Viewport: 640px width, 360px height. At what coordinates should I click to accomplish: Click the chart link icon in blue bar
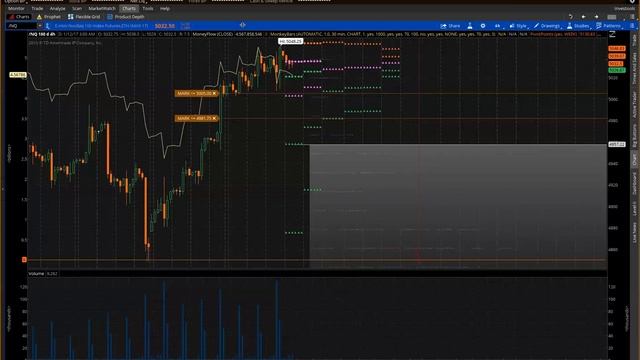click(x=242, y=25)
